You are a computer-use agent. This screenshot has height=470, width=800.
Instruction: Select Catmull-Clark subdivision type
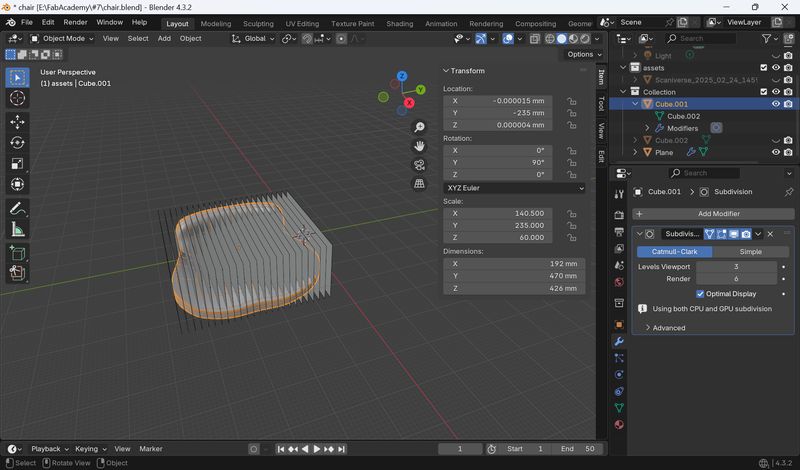pos(674,252)
